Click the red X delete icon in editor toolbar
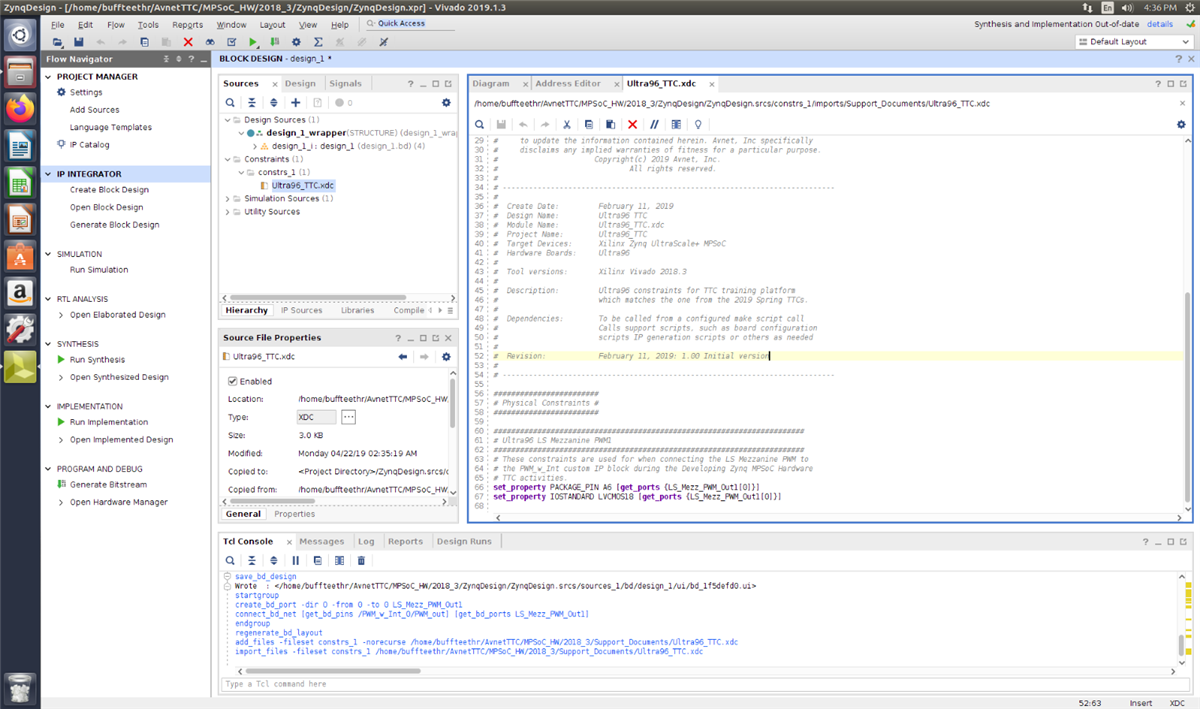 point(632,124)
